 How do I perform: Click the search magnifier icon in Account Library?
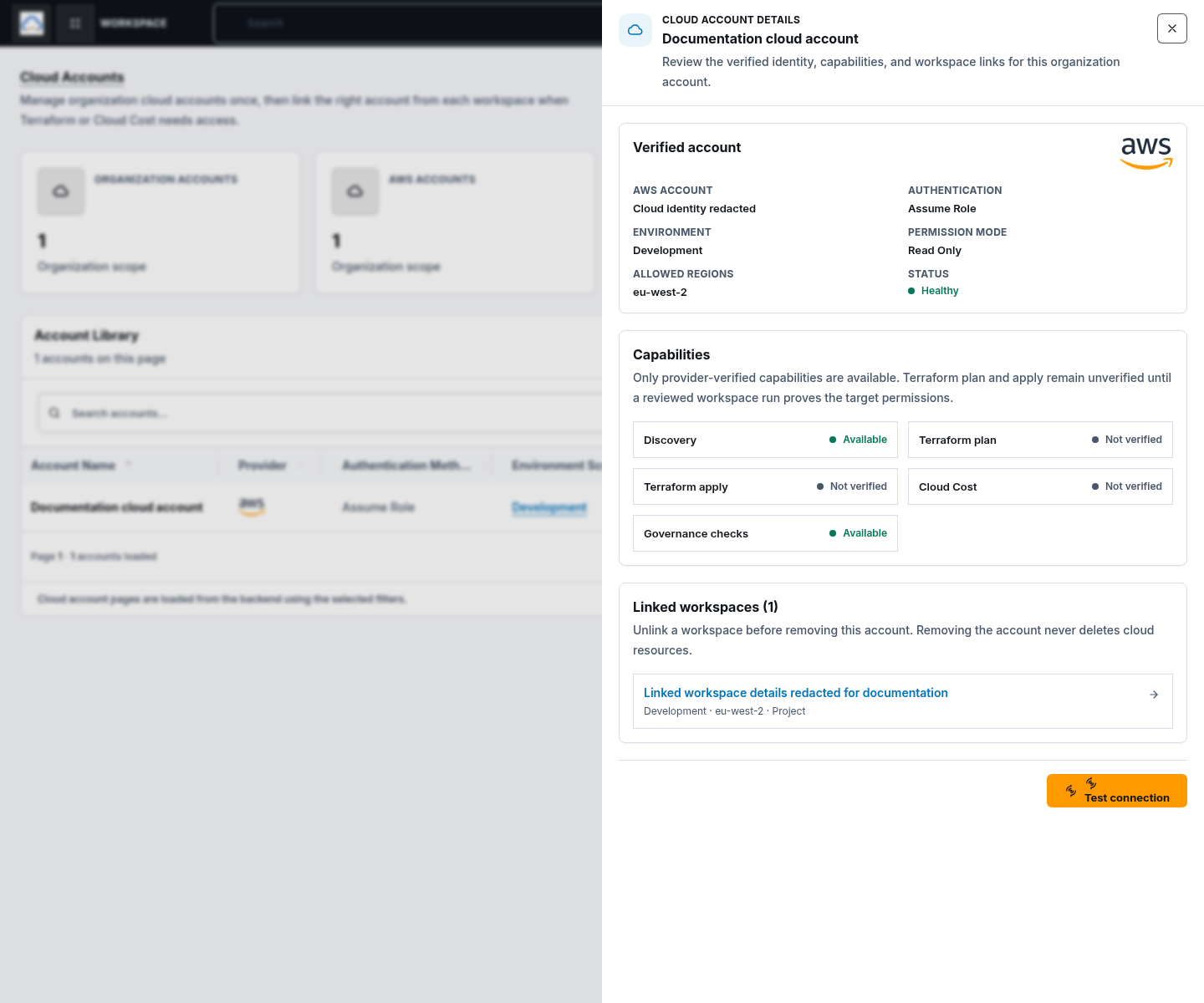[x=54, y=413]
